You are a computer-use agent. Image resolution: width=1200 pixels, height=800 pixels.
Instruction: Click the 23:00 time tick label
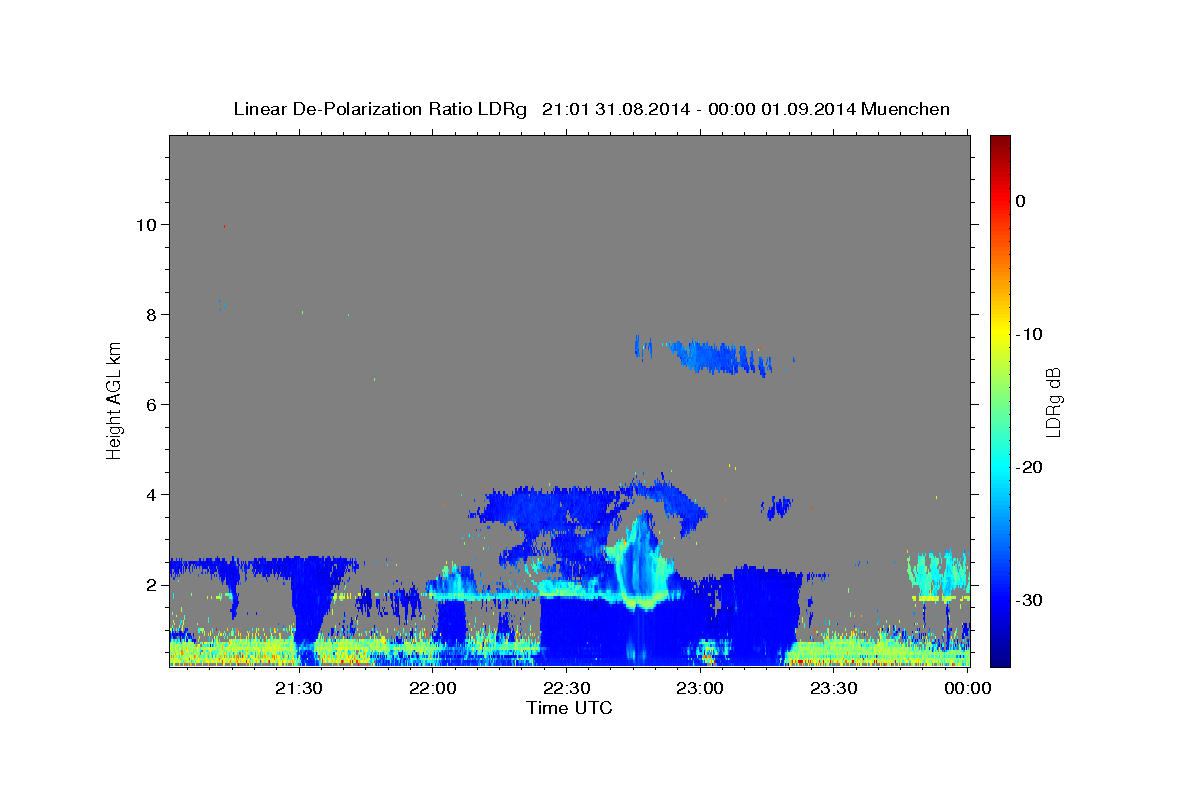point(699,687)
